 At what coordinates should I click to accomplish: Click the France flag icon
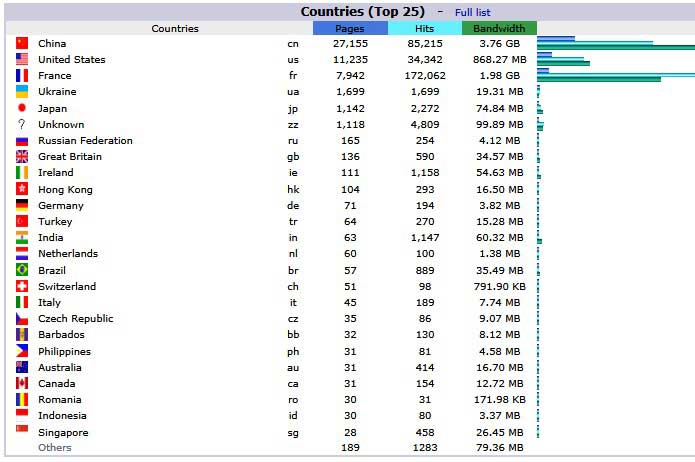tap(22, 75)
